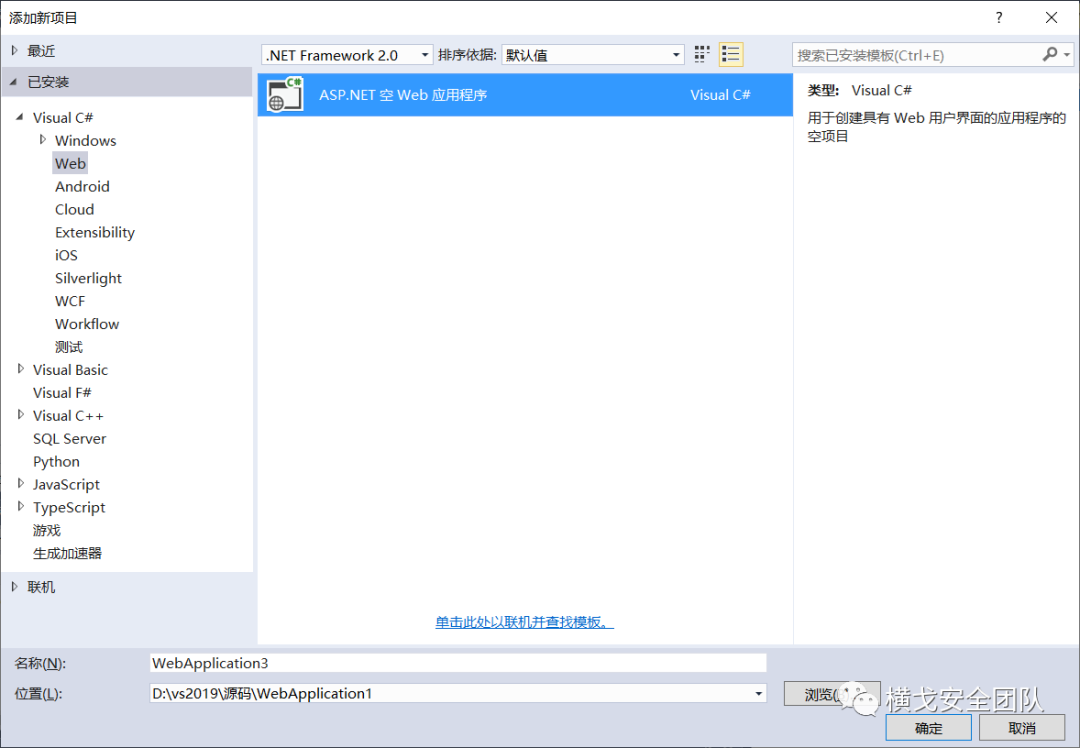Select the Web category
Viewport: 1080px width, 748px height.
70,163
